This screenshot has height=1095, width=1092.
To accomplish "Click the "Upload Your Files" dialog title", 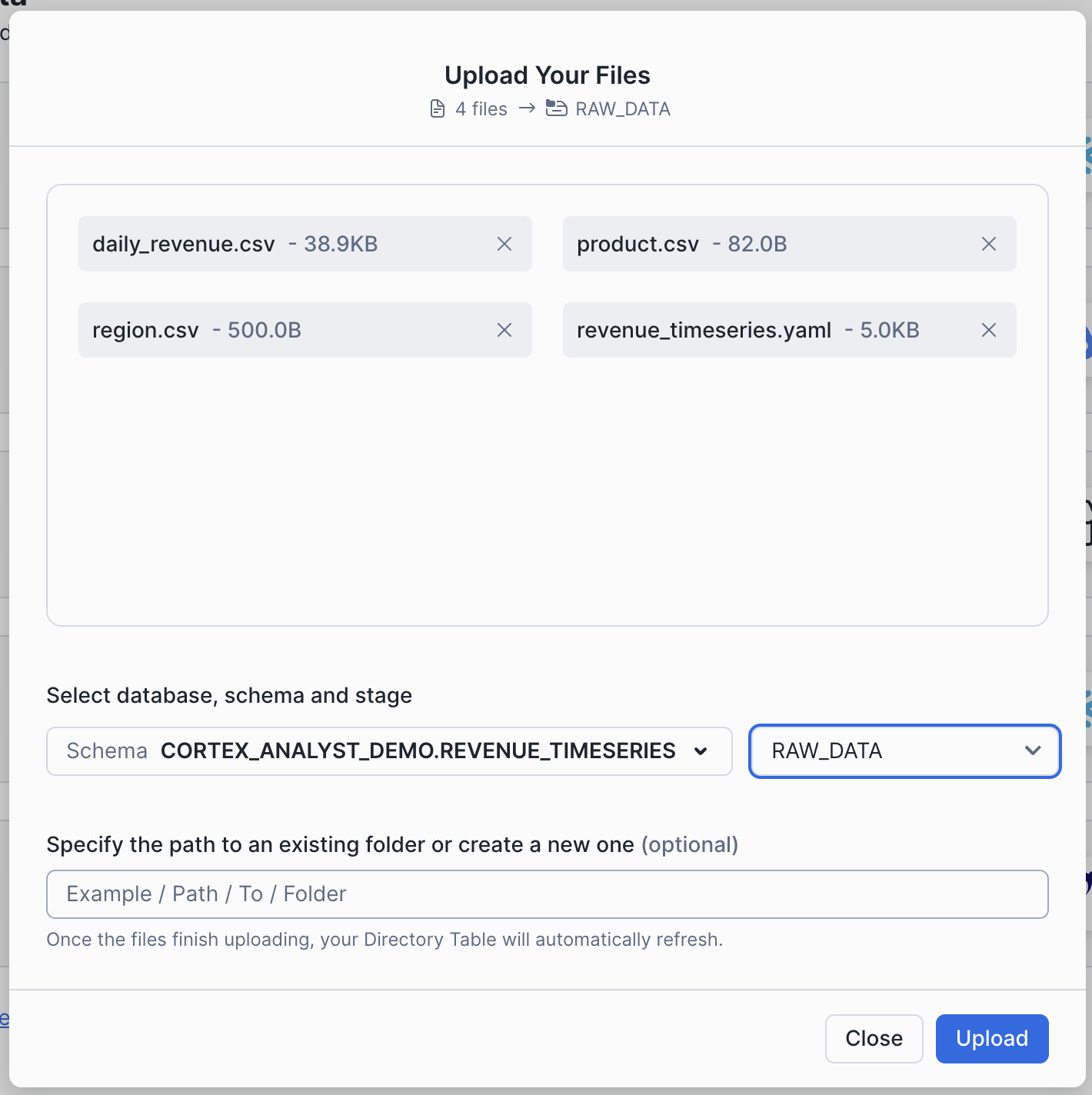I will point(547,75).
